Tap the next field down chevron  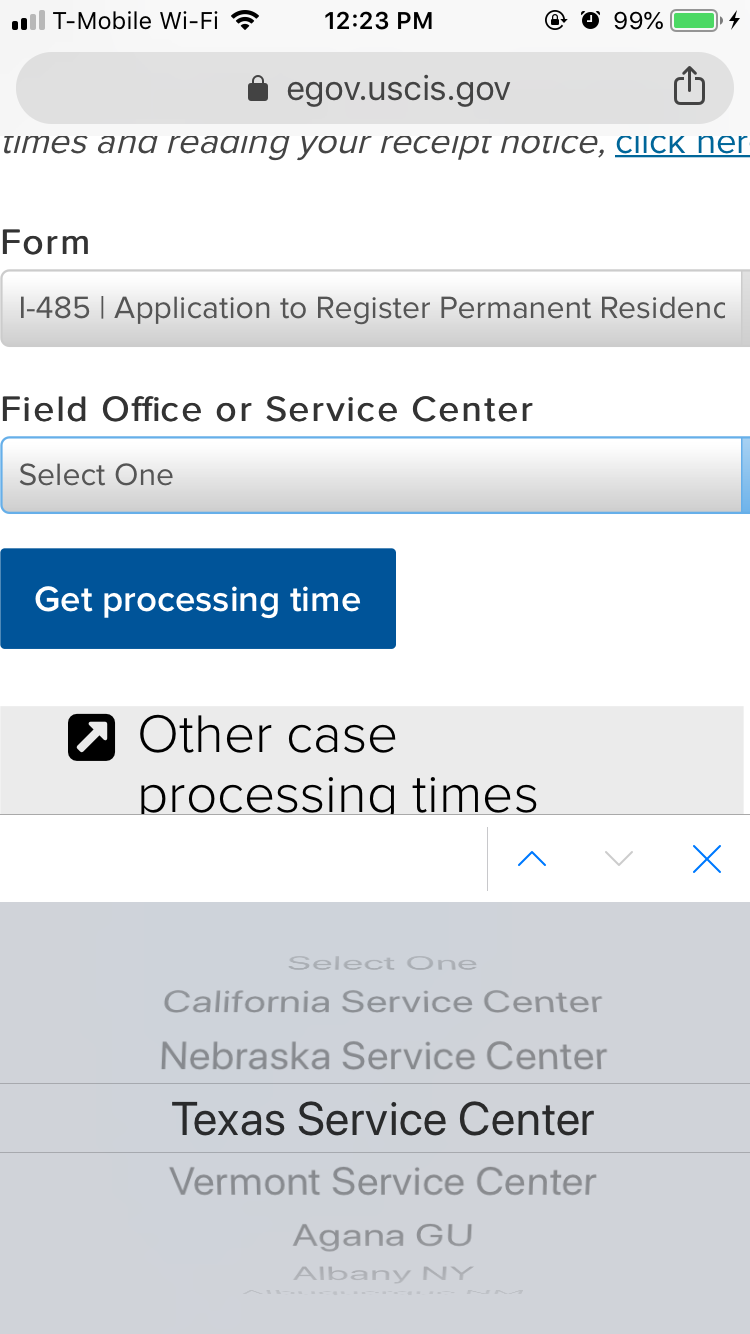pyautogui.click(x=619, y=859)
